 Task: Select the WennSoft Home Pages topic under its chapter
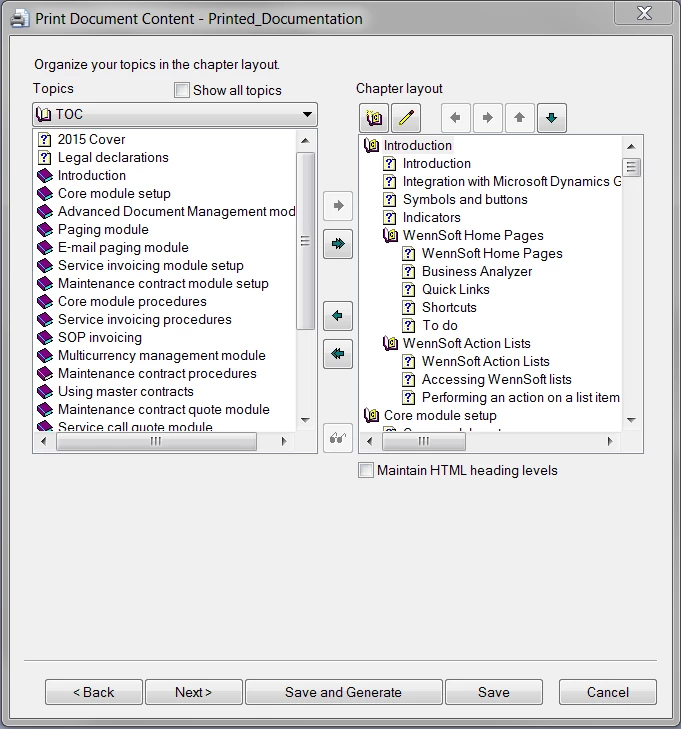click(492, 253)
